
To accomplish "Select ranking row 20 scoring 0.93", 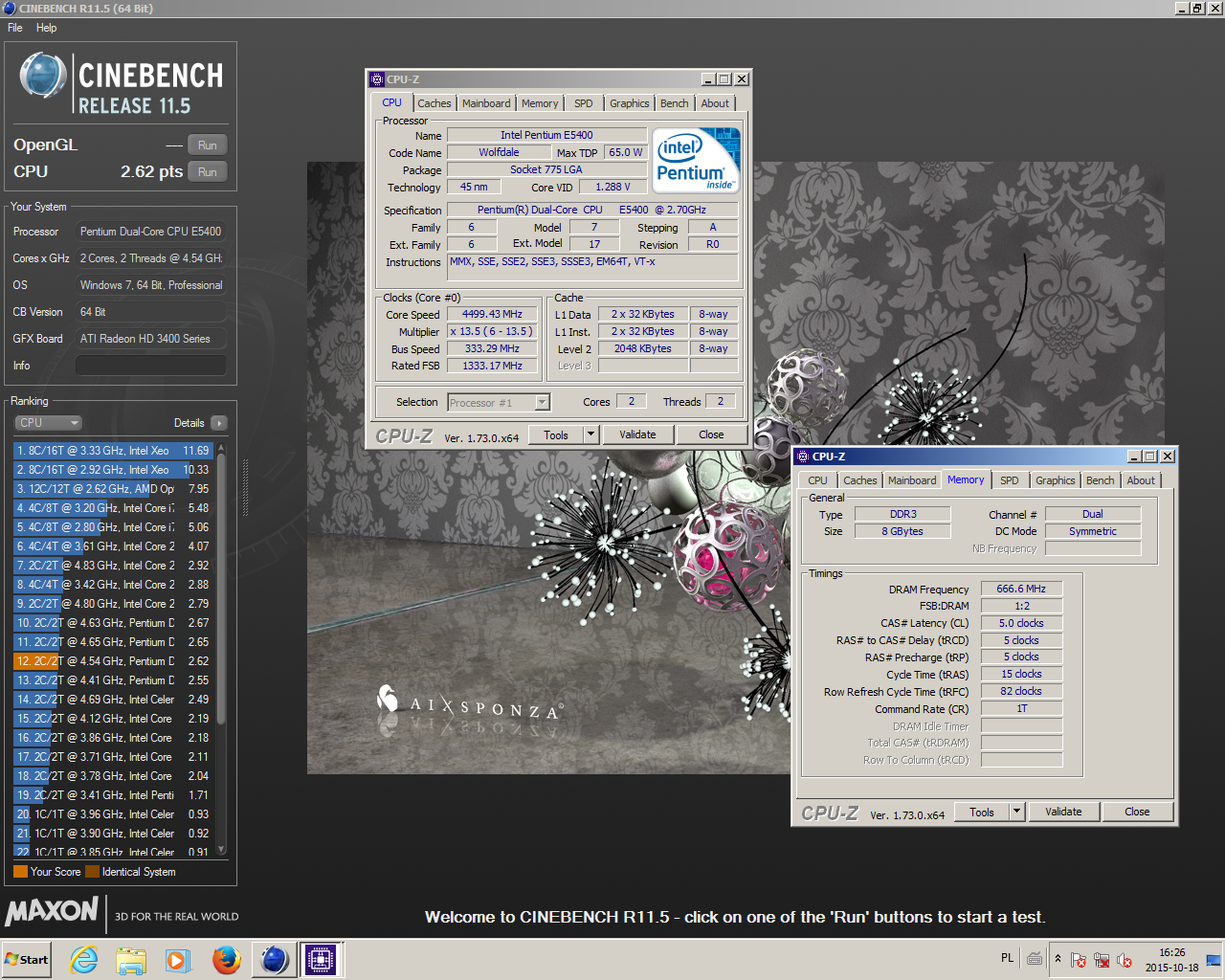I will coord(112,814).
